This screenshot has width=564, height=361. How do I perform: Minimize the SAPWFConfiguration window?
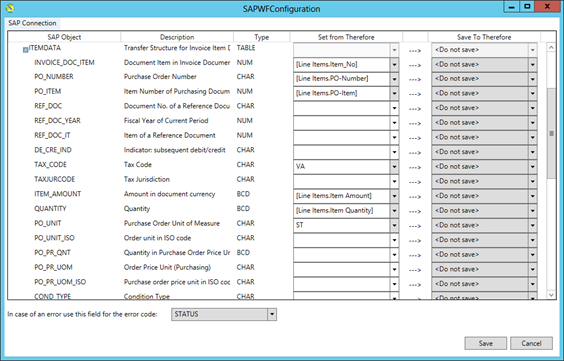(511, 7)
